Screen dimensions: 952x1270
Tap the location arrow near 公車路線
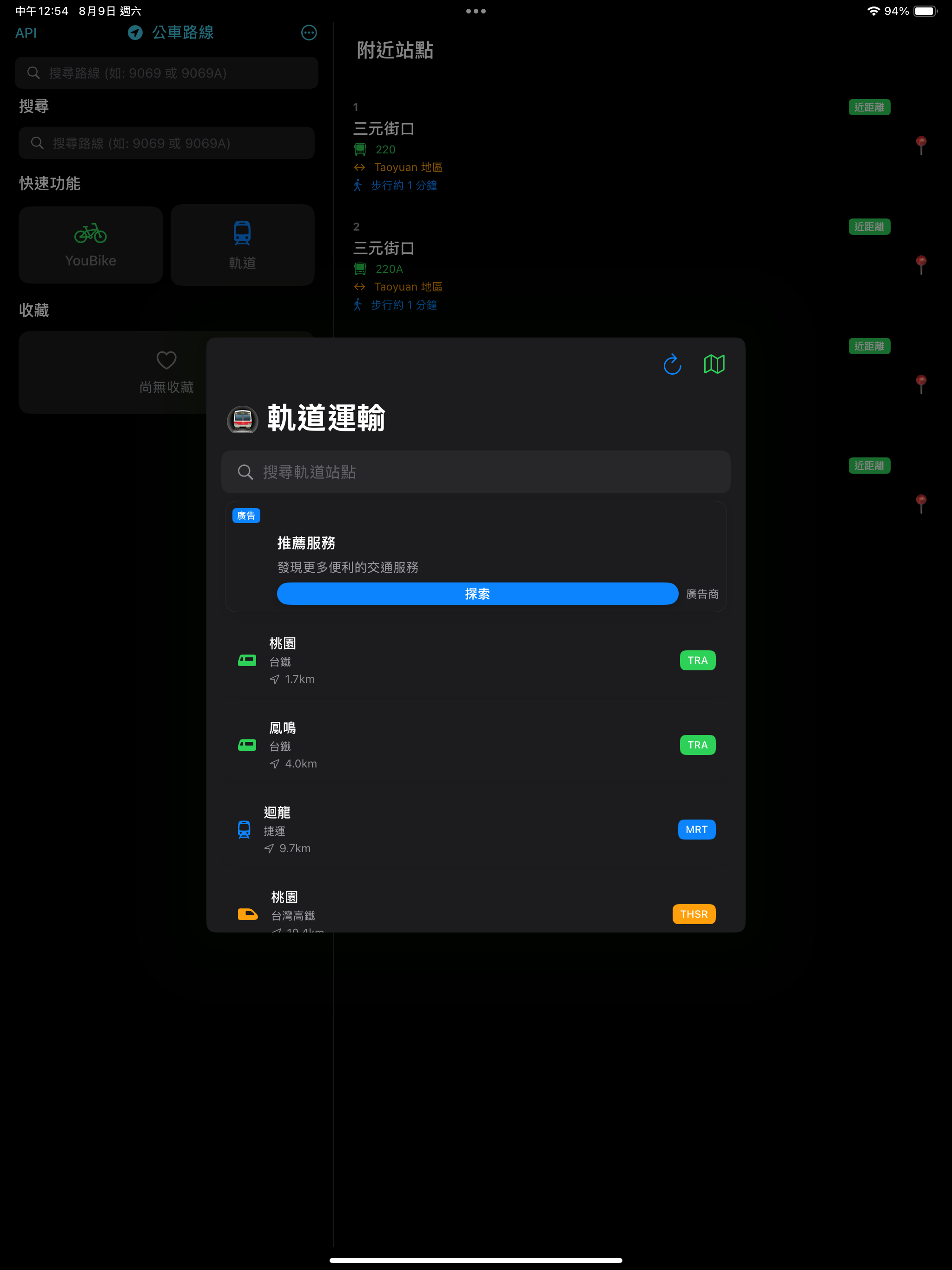135,33
